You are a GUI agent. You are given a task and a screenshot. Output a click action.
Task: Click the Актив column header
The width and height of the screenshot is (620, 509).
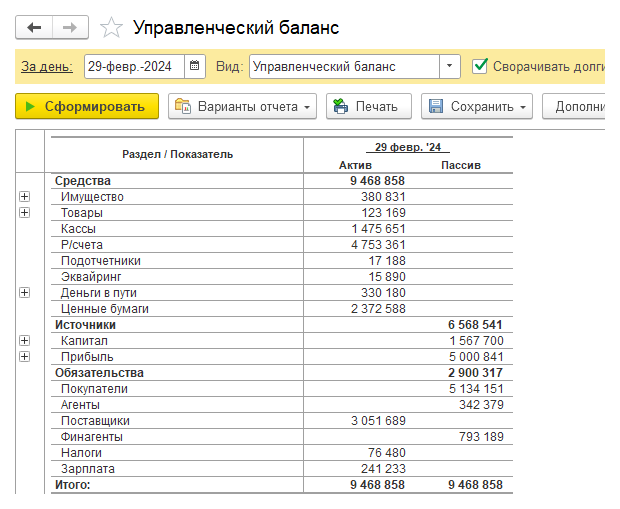(355, 165)
